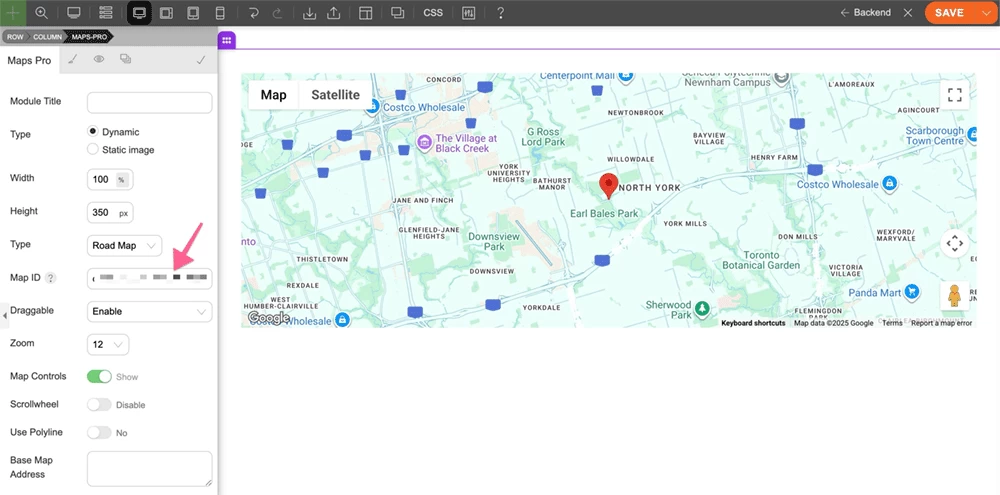This screenshot has width=1000, height=495.
Task: Toggle the Scrollwheel switch
Action: 99,404
